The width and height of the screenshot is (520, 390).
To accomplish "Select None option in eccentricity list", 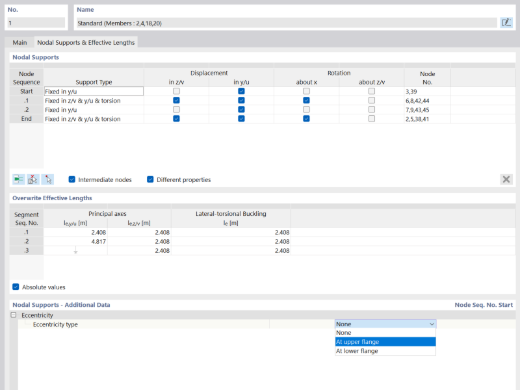I will click(385, 333).
